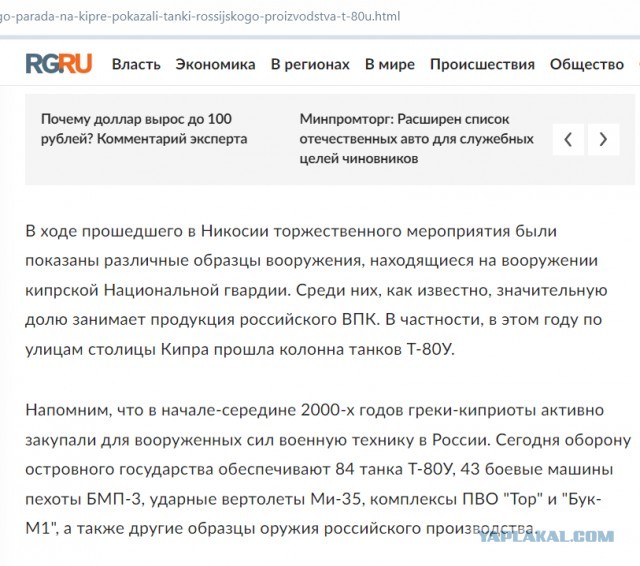Click the page URL in address bar
This screenshot has width=640, height=566.
coord(200,17)
